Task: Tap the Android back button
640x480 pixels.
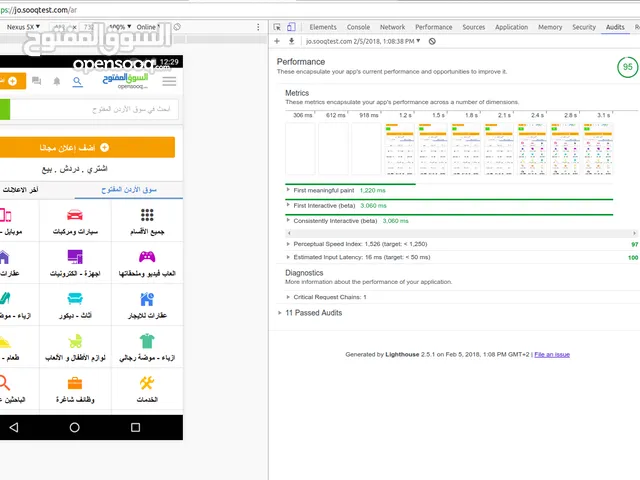Action: (14, 427)
